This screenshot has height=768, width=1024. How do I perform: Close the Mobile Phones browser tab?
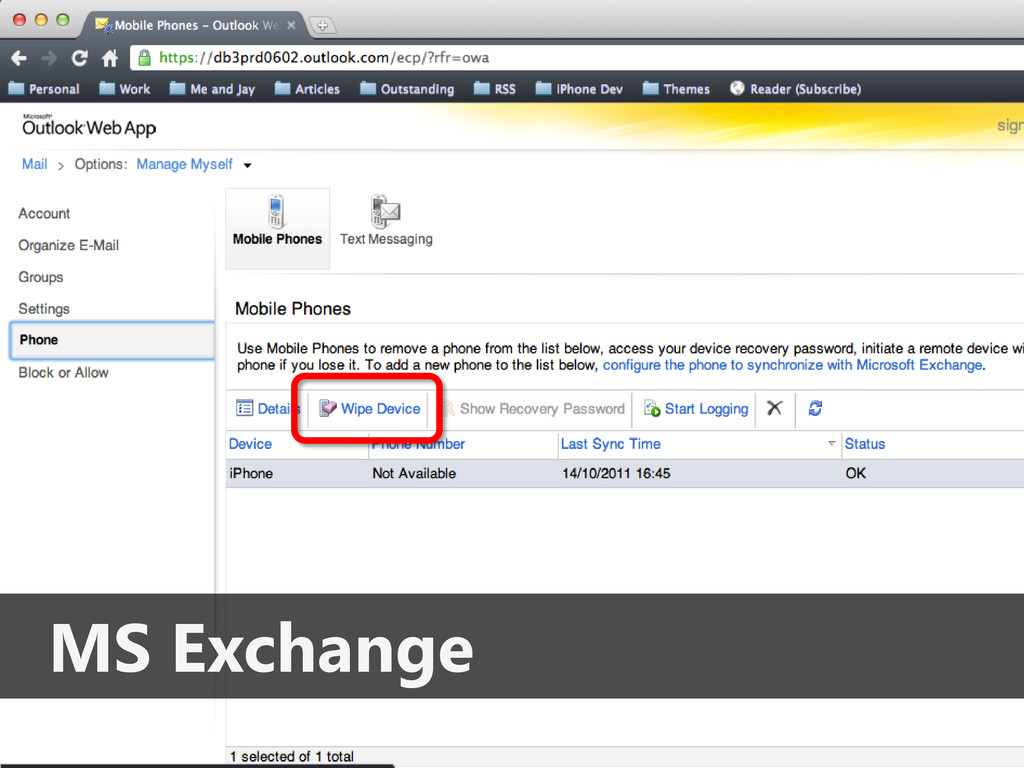point(291,25)
